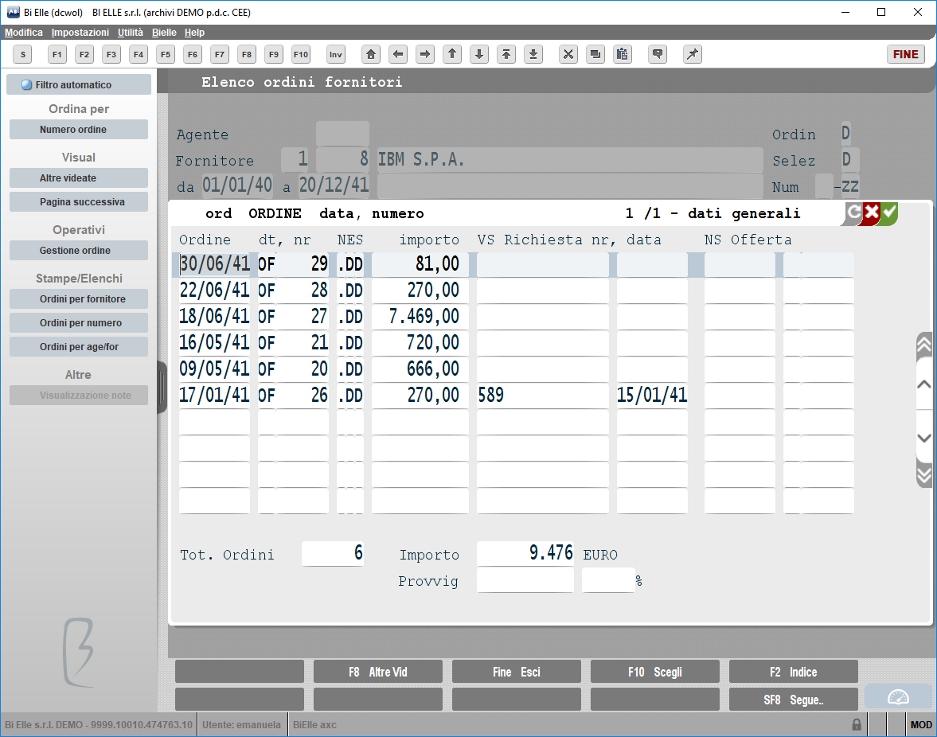
Task: Click the pin icon in toolbar
Action: (x=692, y=54)
